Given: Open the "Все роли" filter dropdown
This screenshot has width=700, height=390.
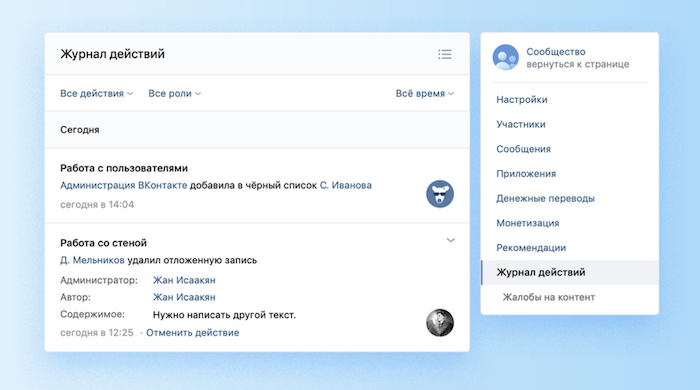Looking at the screenshot, I should click(x=175, y=93).
